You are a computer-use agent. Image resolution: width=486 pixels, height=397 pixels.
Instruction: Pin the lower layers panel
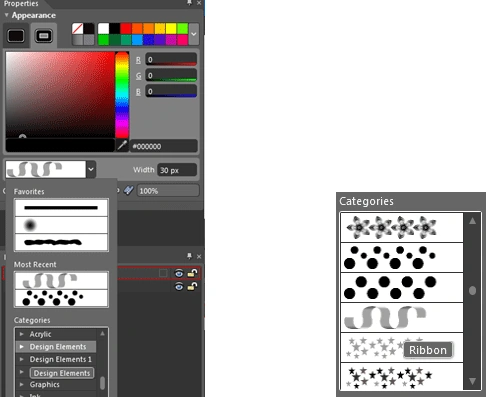pos(189,256)
